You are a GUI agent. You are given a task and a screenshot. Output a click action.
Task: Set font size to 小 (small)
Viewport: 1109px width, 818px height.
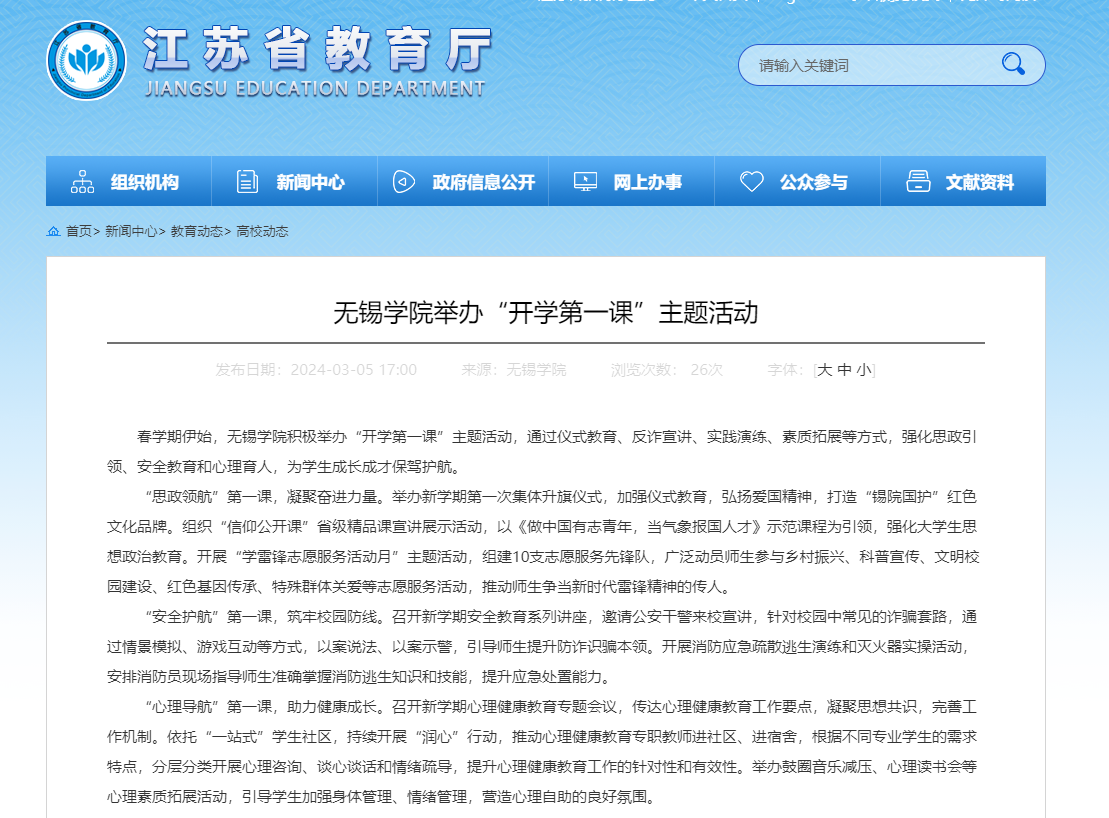tap(863, 370)
